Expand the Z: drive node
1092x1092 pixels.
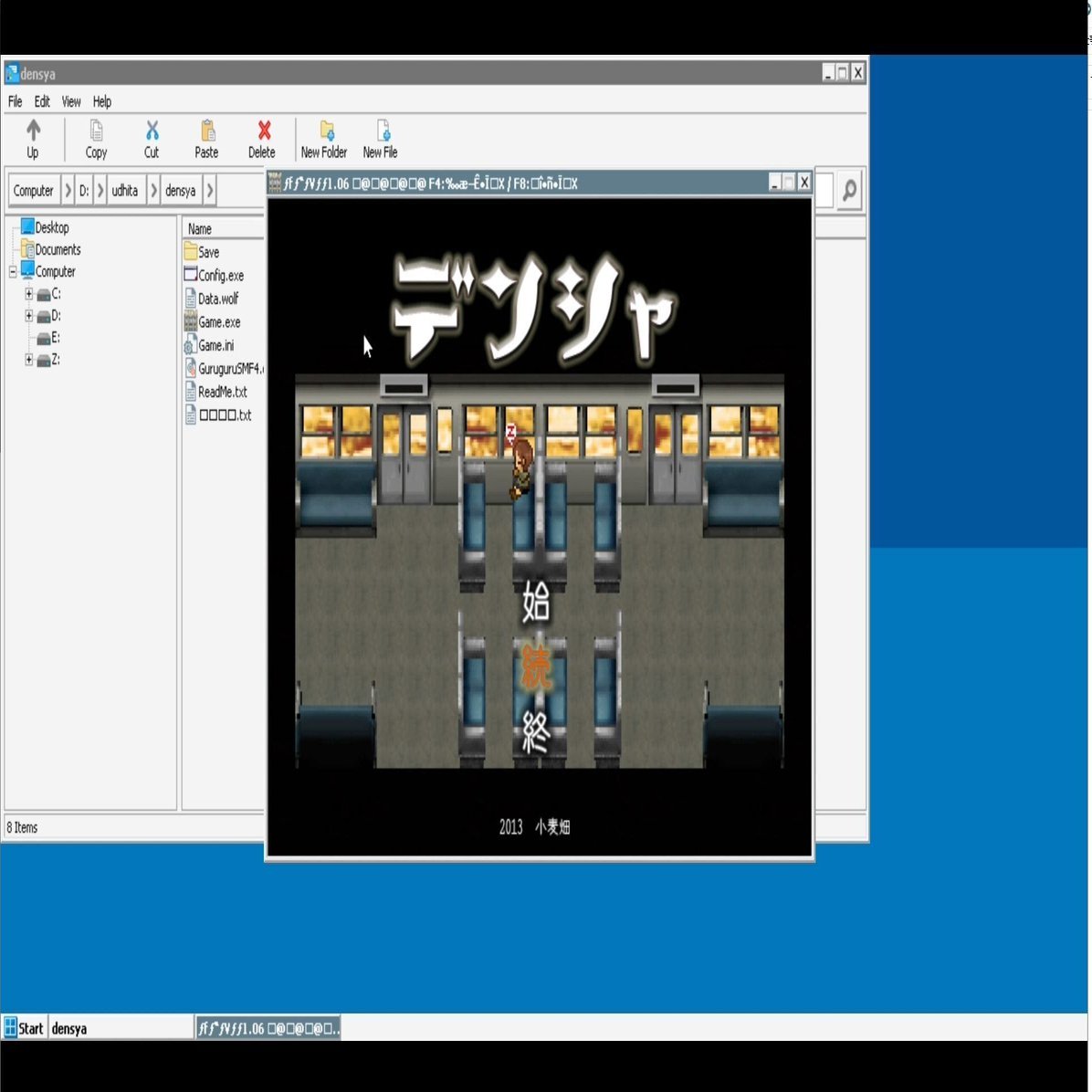28,360
